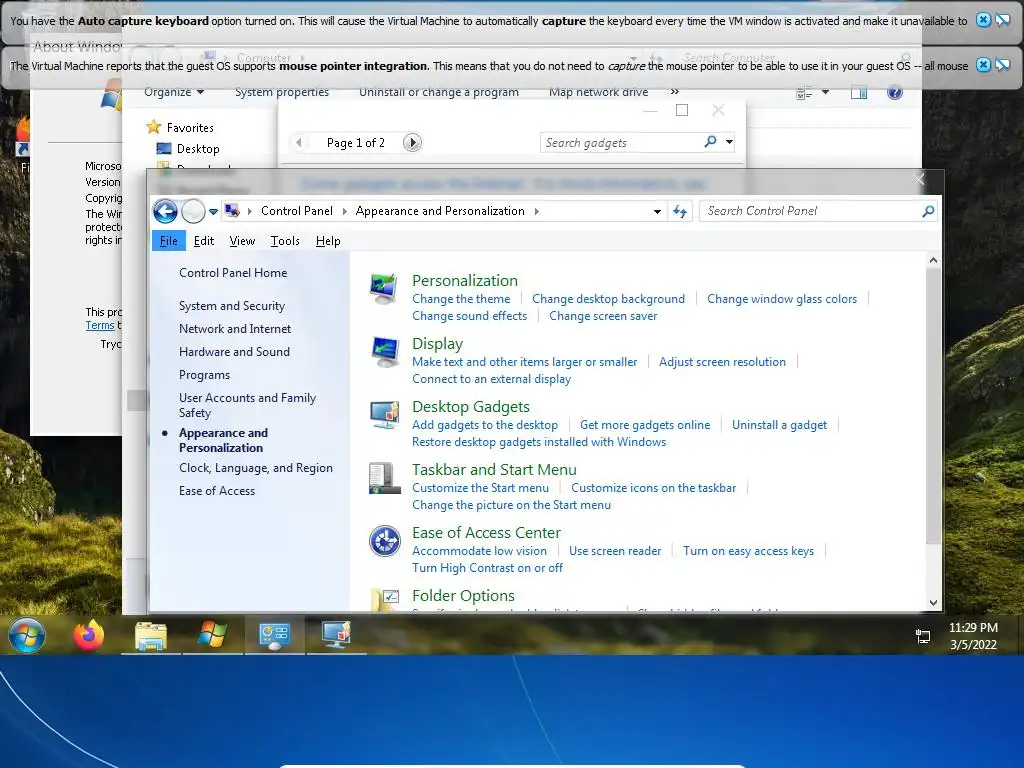Click the Ease of Access Center icon
1024x768 pixels.
click(385, 541)
